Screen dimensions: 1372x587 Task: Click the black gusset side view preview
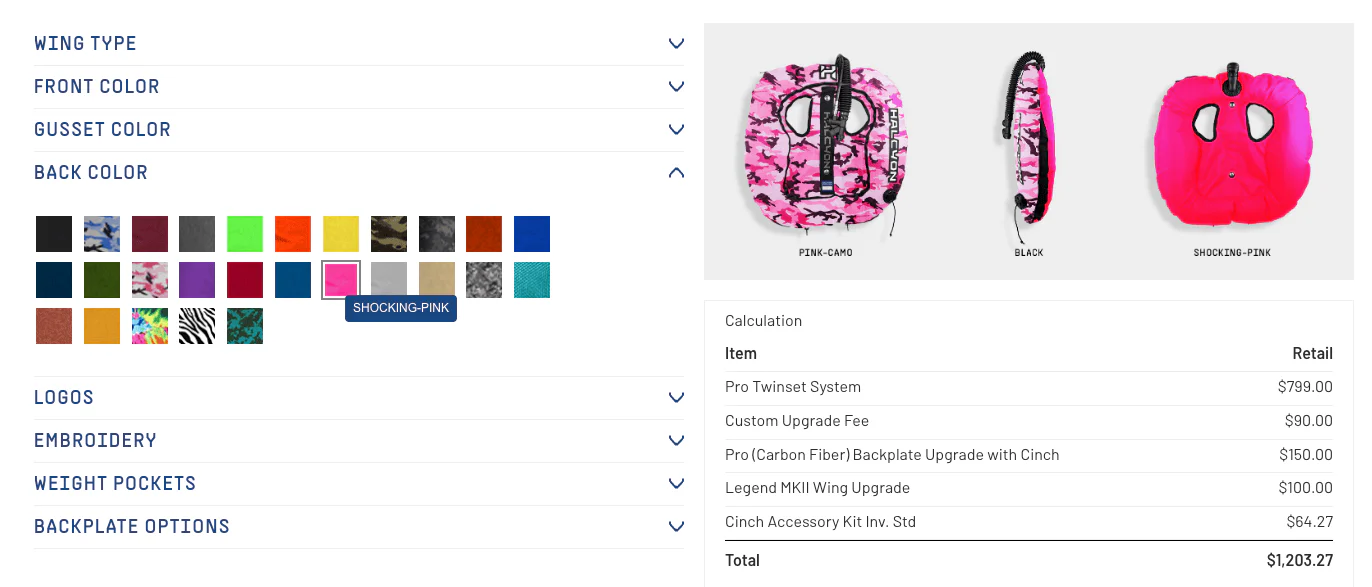1029,148
